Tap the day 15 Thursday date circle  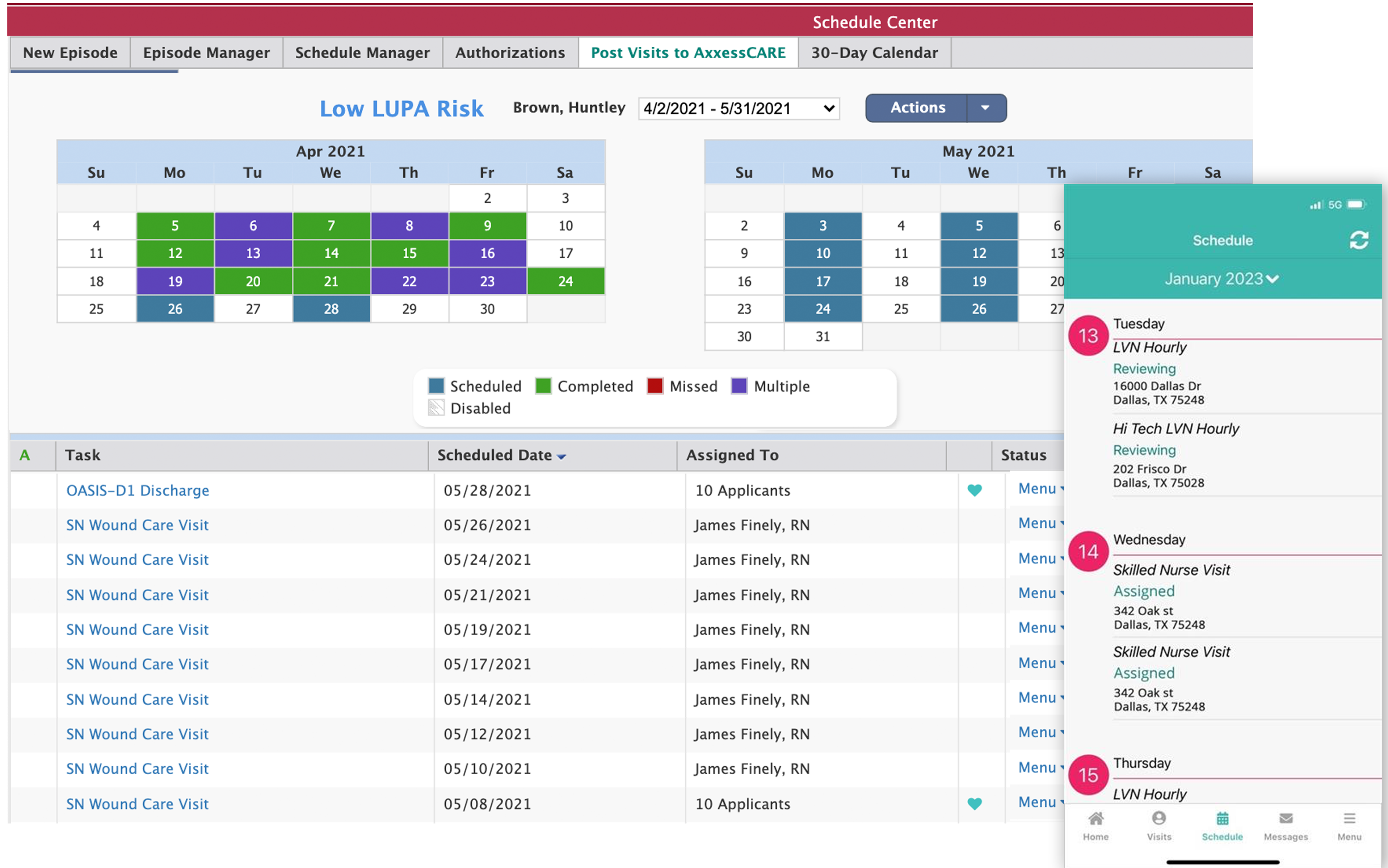click(x=1088, y=775)
